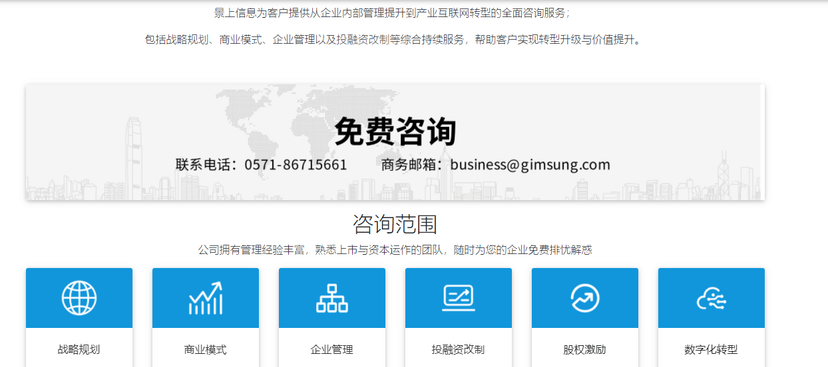The image size is (828, 367).
Task: Click the circular arrow icon for 股权激励
Action: (585, 298)
